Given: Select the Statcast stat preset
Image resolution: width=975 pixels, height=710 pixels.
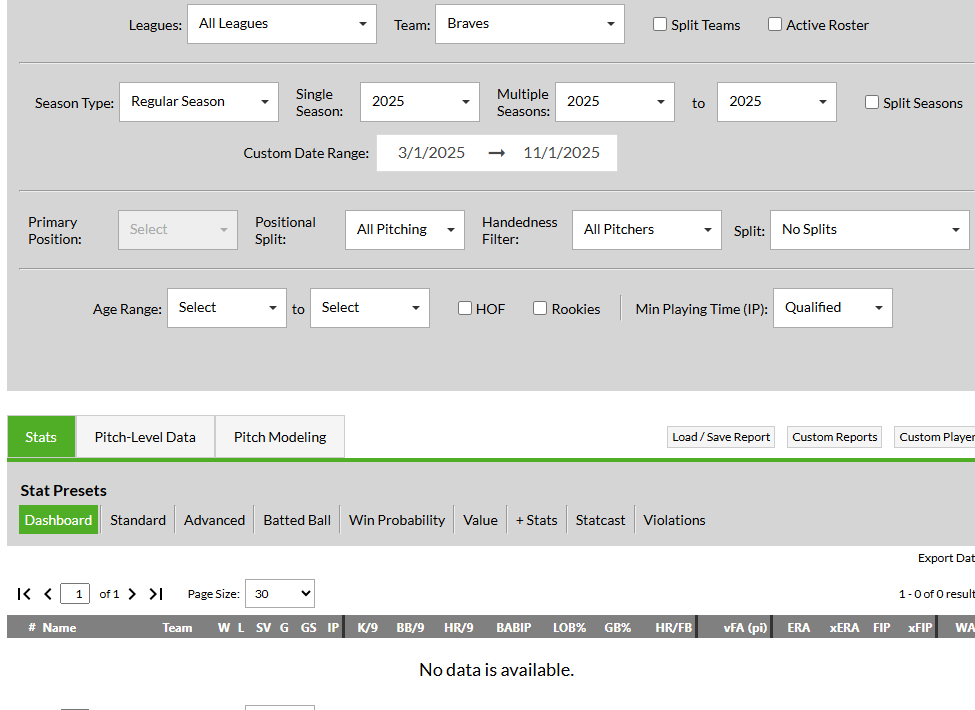Looking at the screenshot, I should tap(600, 520).
